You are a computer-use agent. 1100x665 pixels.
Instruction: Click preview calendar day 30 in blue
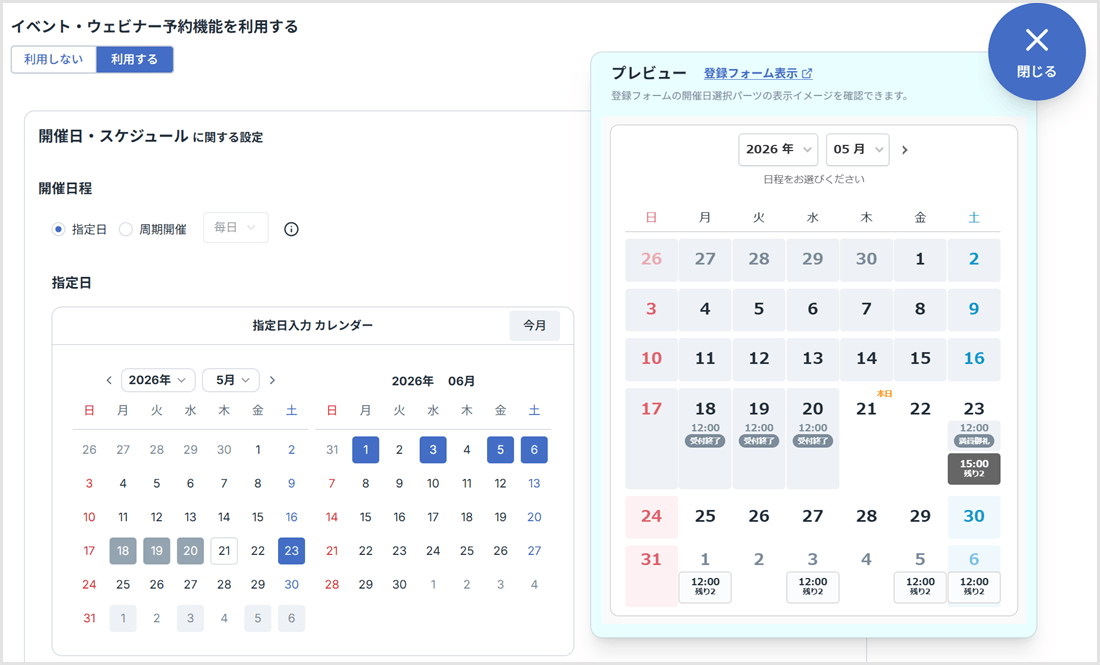pos(974,516)
